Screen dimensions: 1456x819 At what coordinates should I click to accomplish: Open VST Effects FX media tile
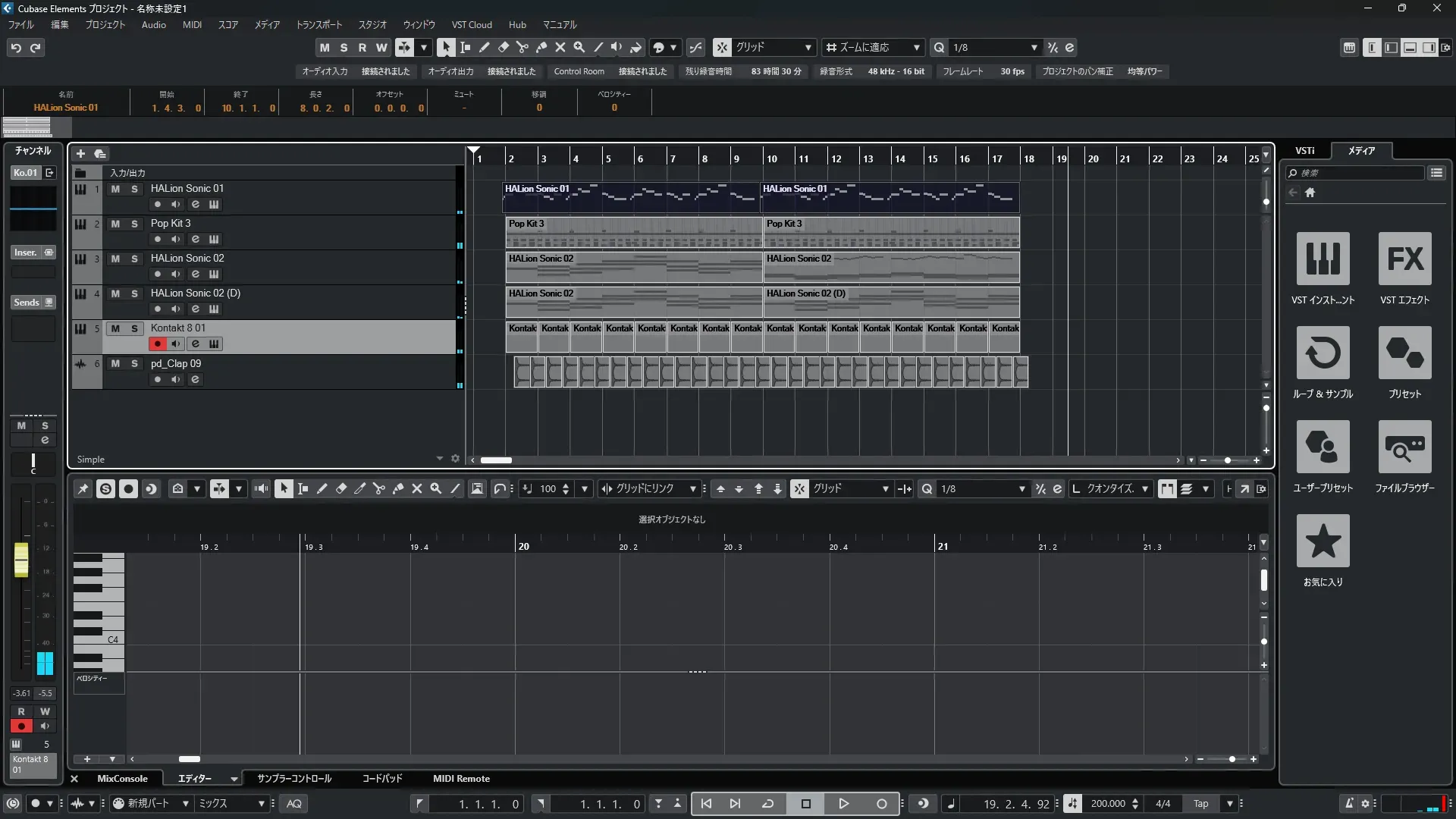[1404, 259]
